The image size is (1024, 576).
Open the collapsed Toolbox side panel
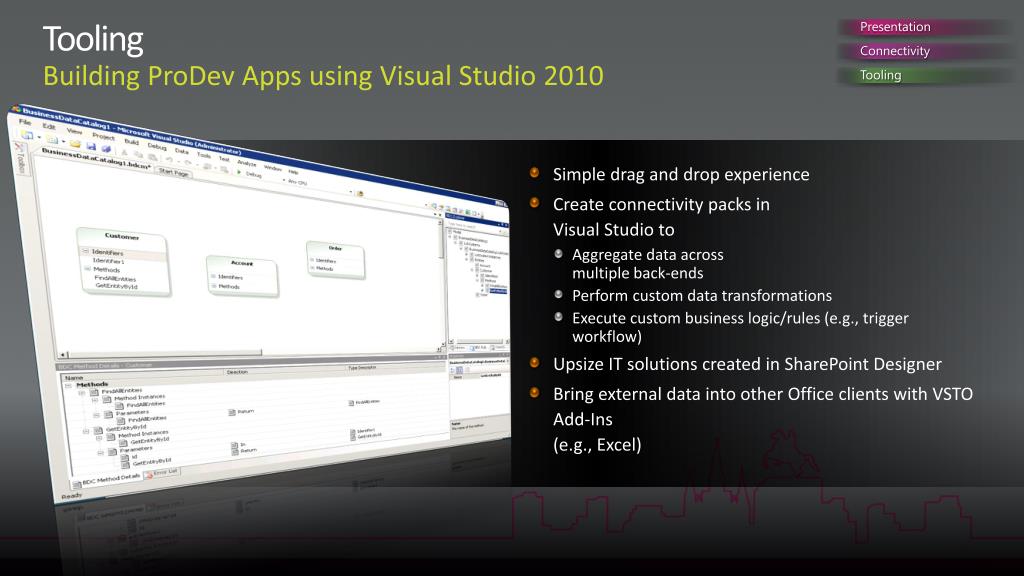pyautogui.click(x=20, y=158)
